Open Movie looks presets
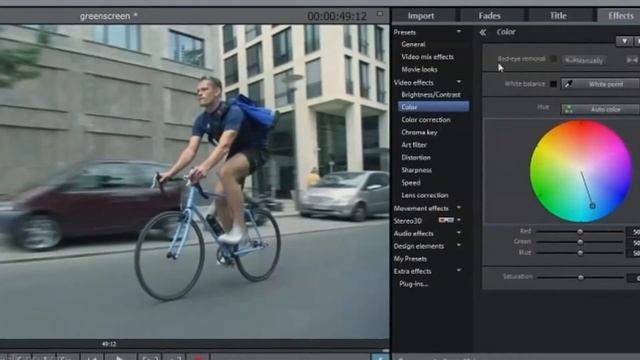 [419, 69]
